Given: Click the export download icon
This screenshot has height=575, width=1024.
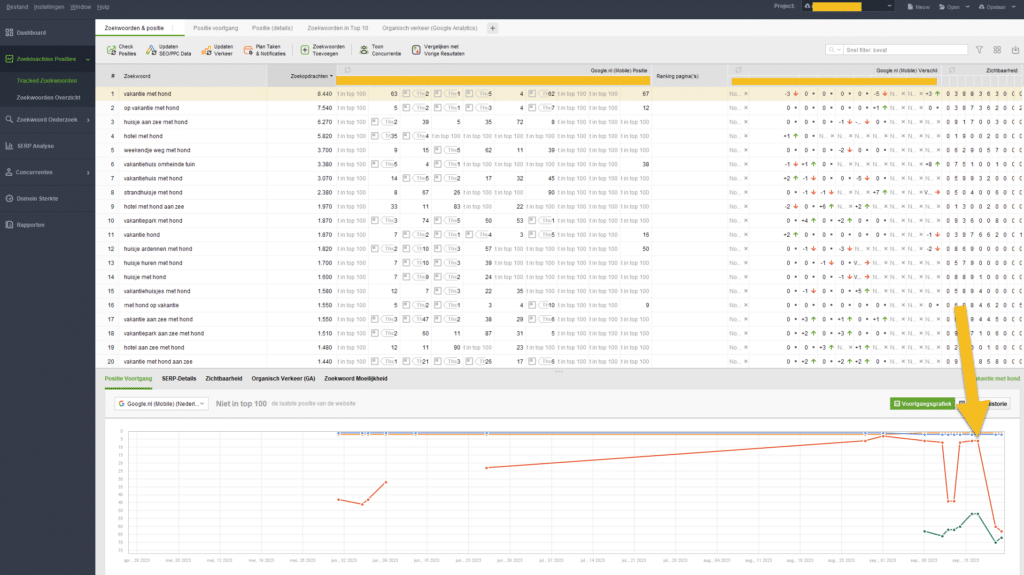Looking at the screenshot, I should 1016,50.
